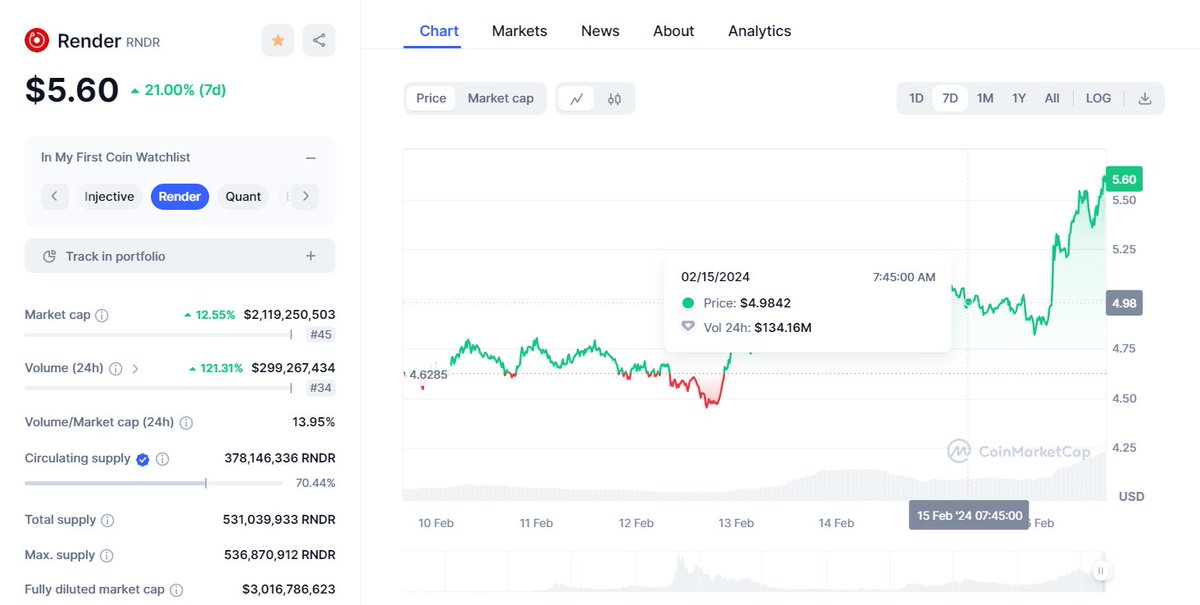This screenshot has width=1200, height=605.
Task: Open the Analytics tab
Action: (x=759, y=31)
